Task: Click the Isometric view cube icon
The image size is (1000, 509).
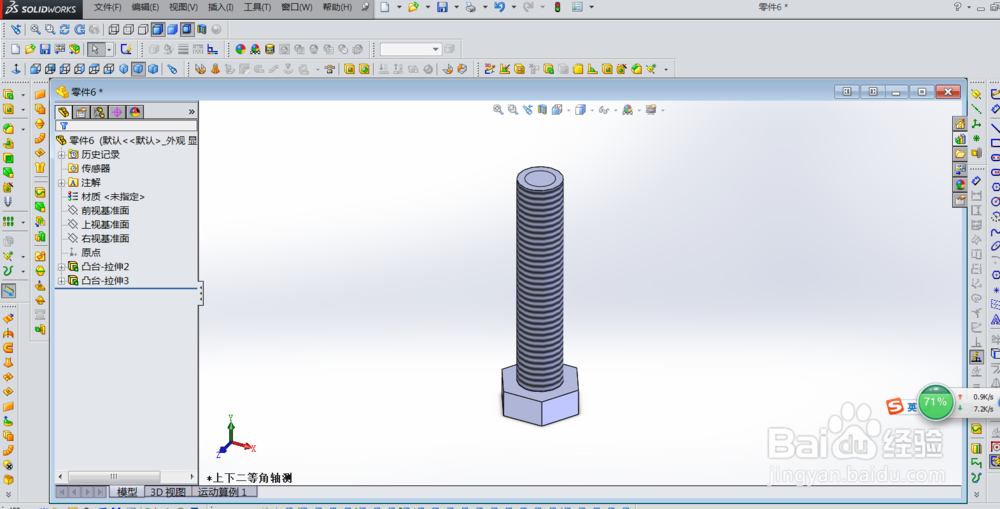Action: (x=124, y=69)
